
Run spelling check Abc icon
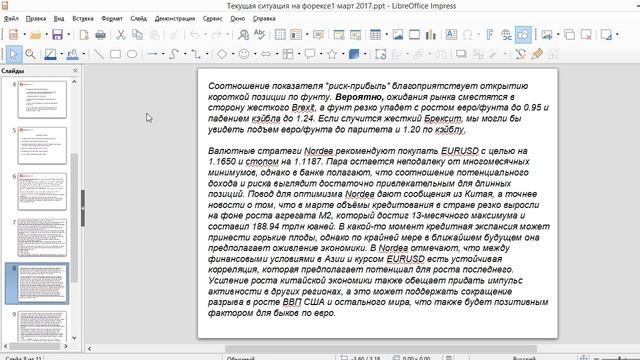tap(260, 35)
